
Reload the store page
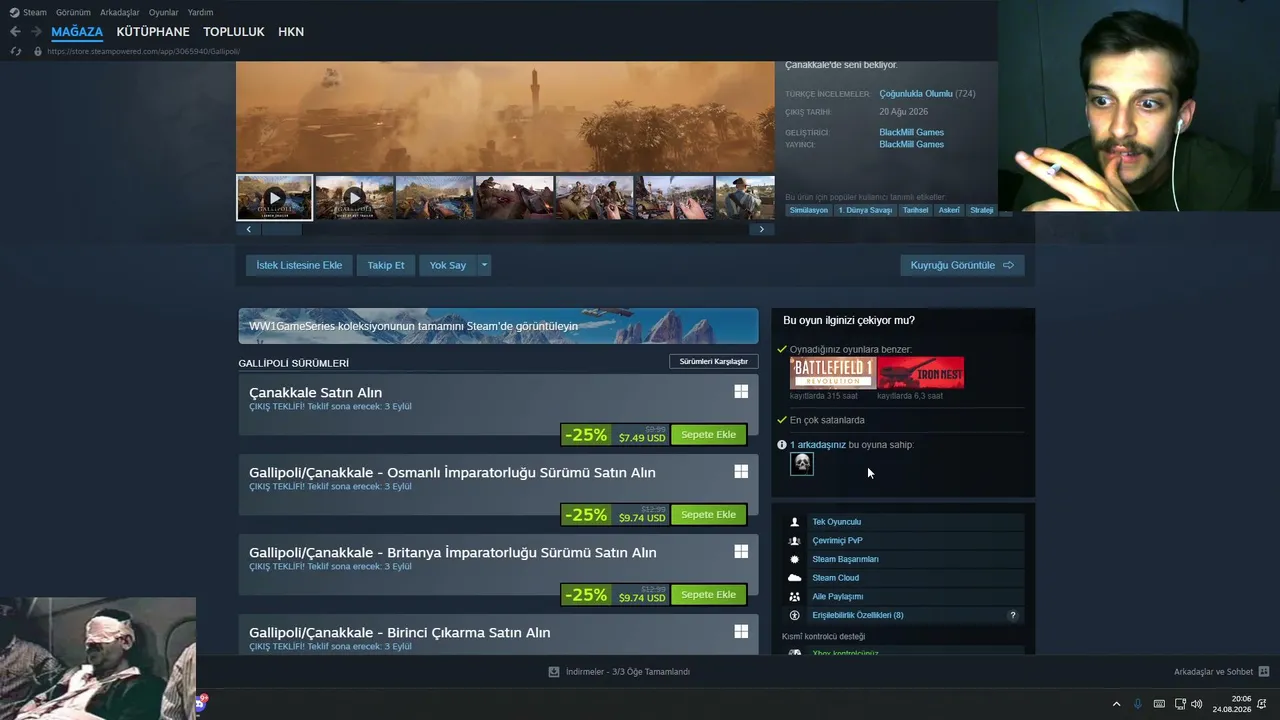pyautogui.click(x=15, y=51)
